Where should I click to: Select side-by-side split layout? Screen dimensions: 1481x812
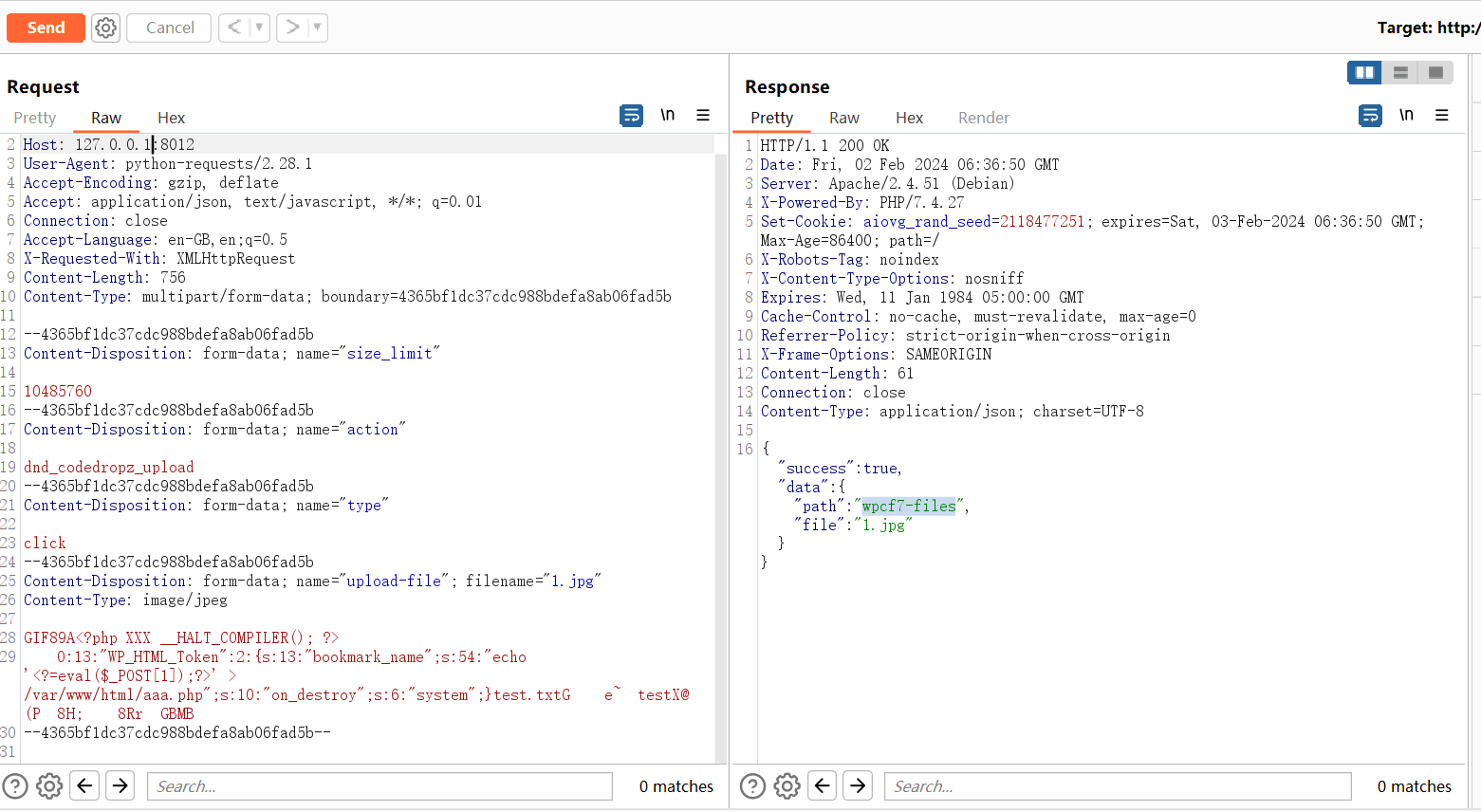[x=1364, y=72]
